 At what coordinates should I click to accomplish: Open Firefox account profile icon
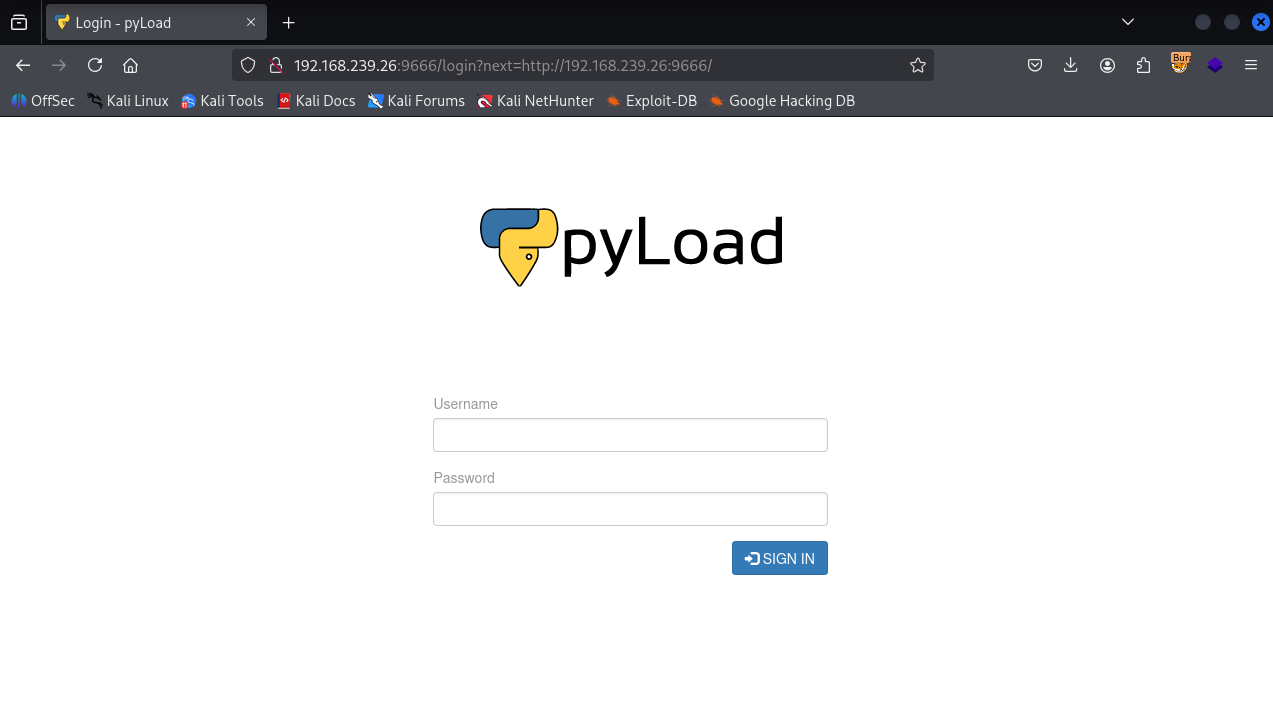1107,65
